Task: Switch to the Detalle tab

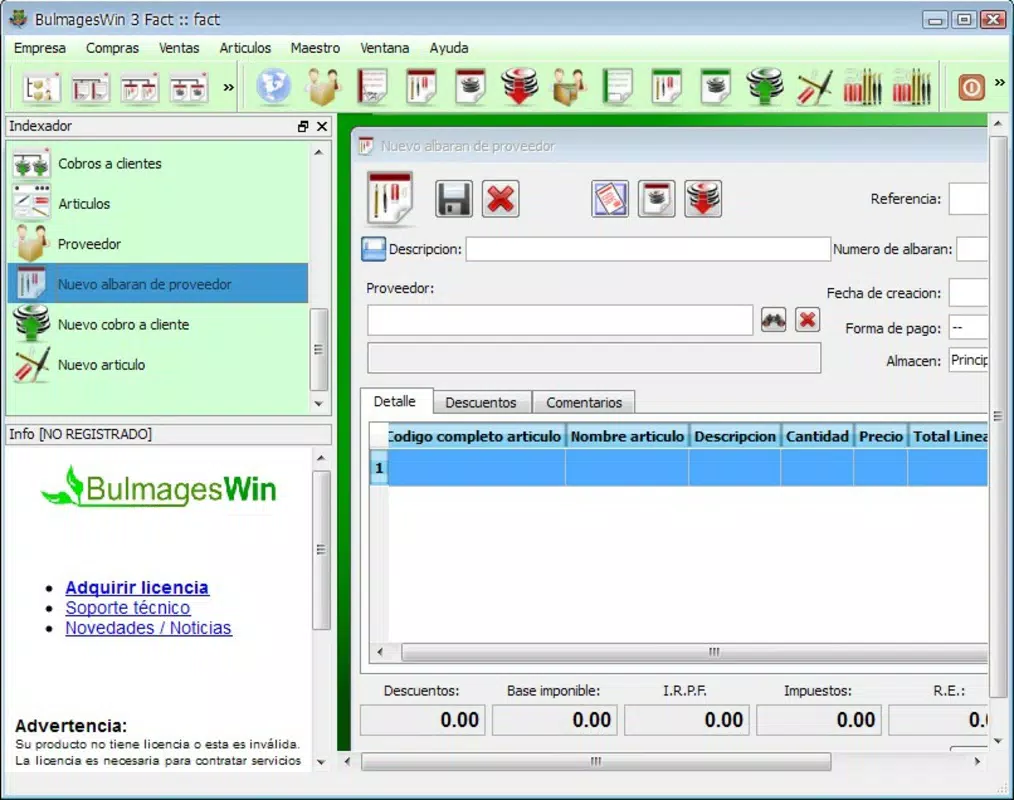Action: [394, 401]
